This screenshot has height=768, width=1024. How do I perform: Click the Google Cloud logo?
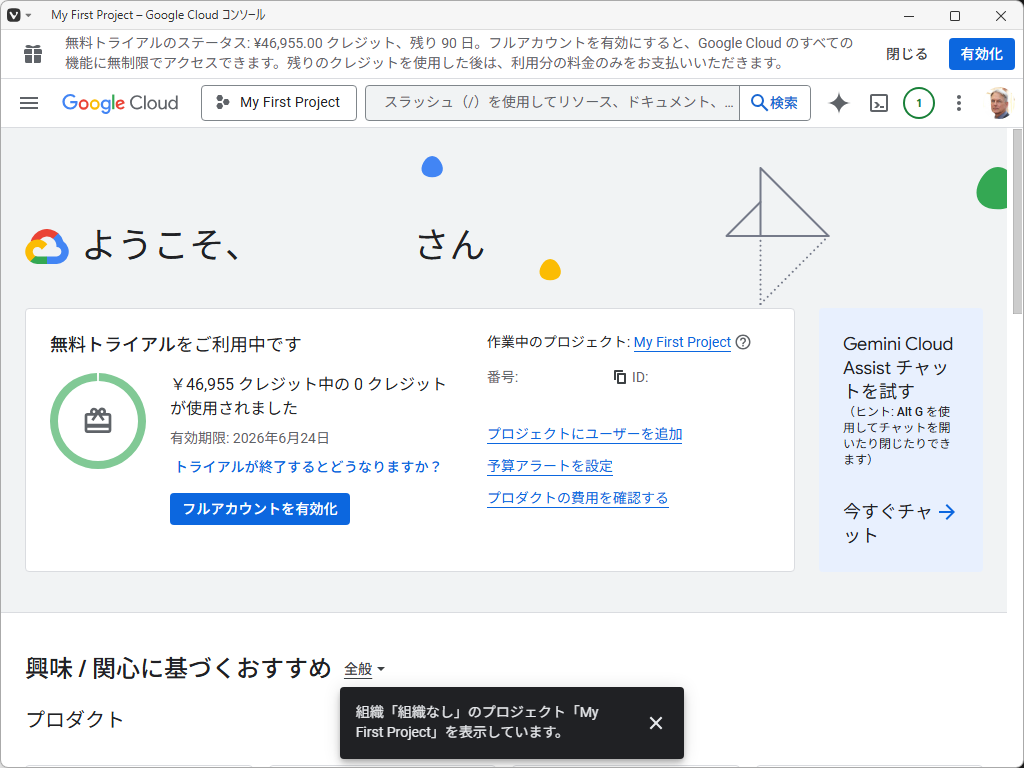(x=120, y=103)
